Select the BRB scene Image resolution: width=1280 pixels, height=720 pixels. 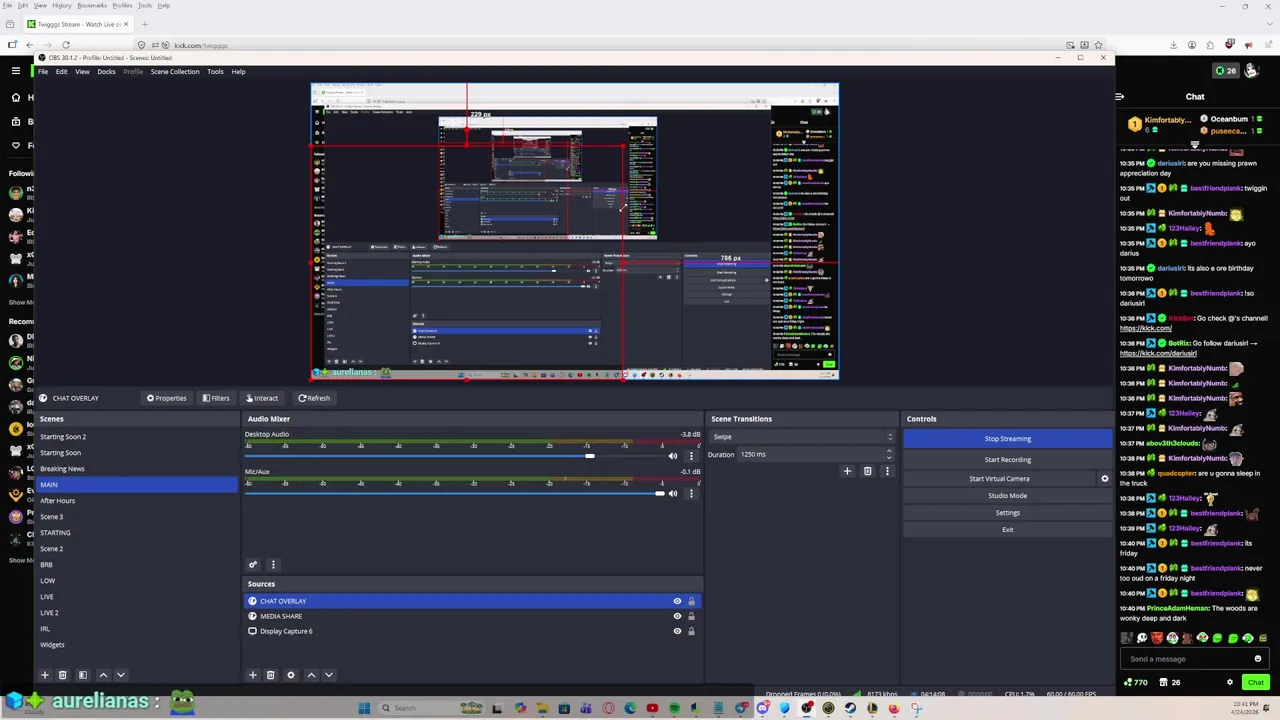point(46,565)
